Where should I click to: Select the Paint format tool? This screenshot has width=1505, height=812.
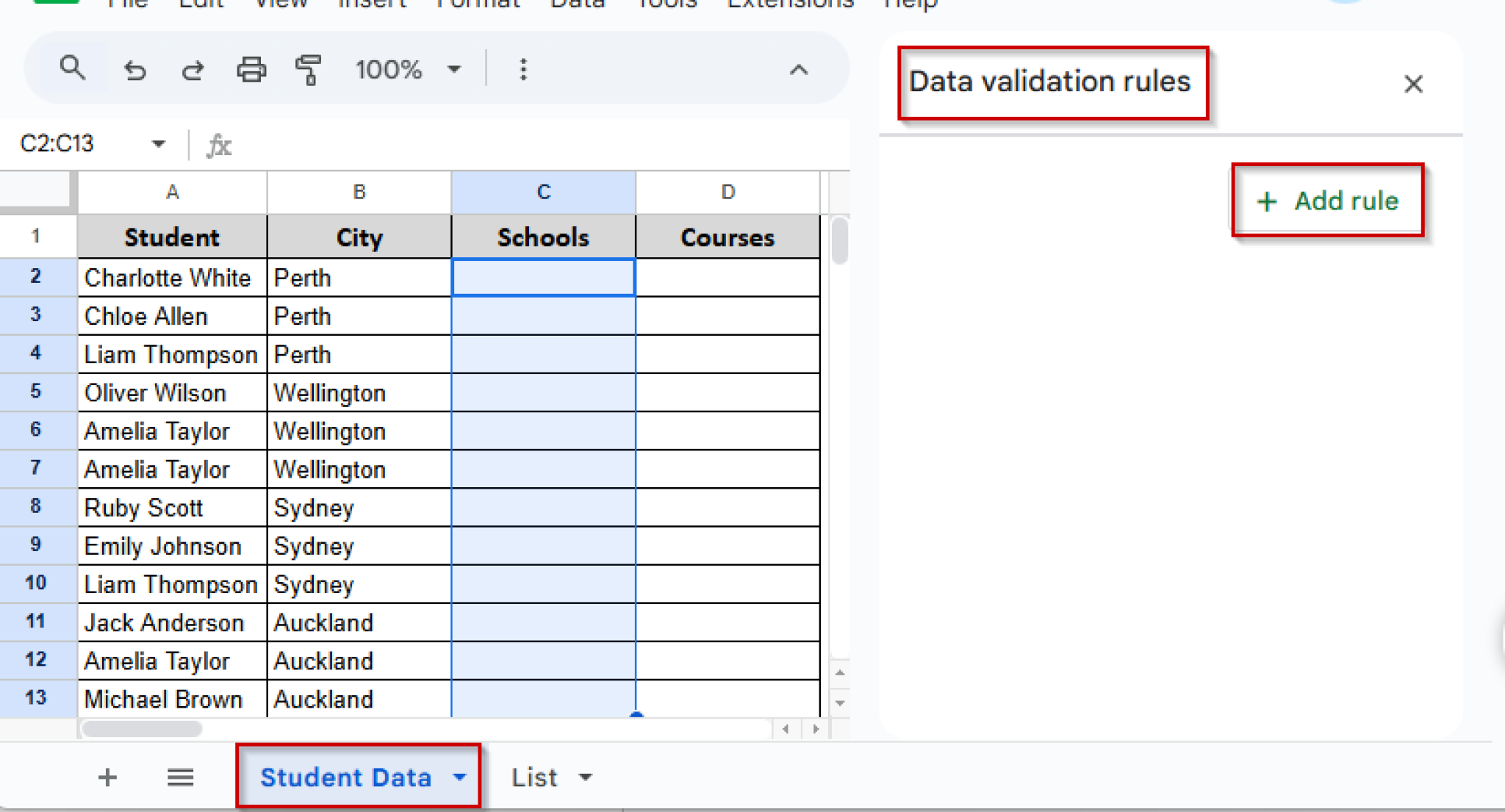click(309, 68)
